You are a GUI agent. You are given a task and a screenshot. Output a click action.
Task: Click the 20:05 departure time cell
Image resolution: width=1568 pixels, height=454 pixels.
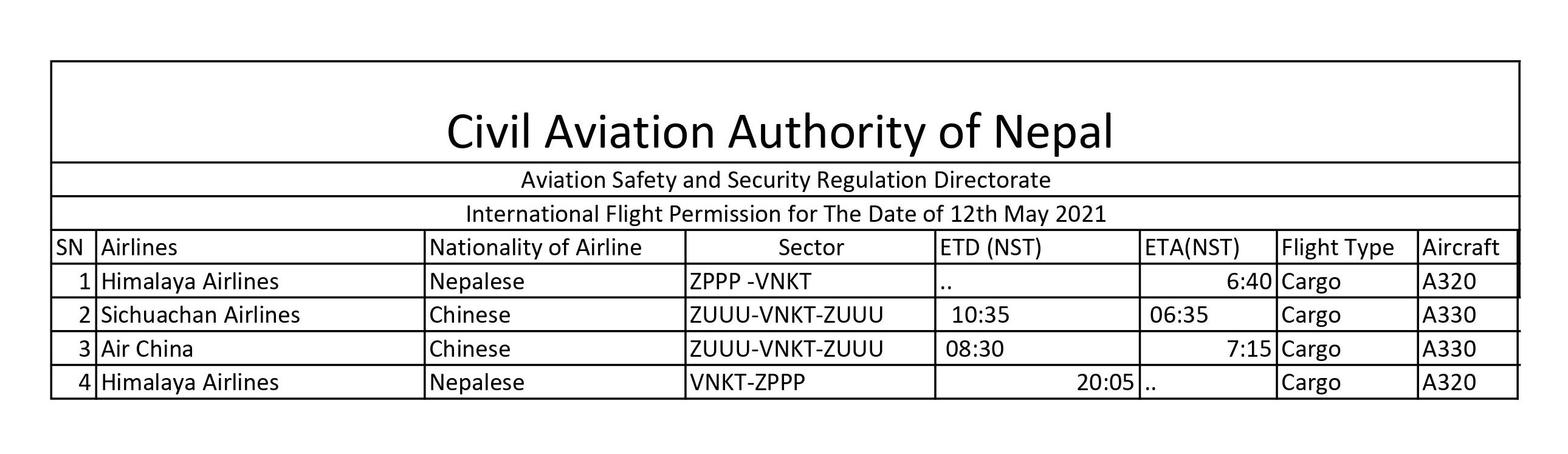pyautogui.click(x=1105, y=383)
